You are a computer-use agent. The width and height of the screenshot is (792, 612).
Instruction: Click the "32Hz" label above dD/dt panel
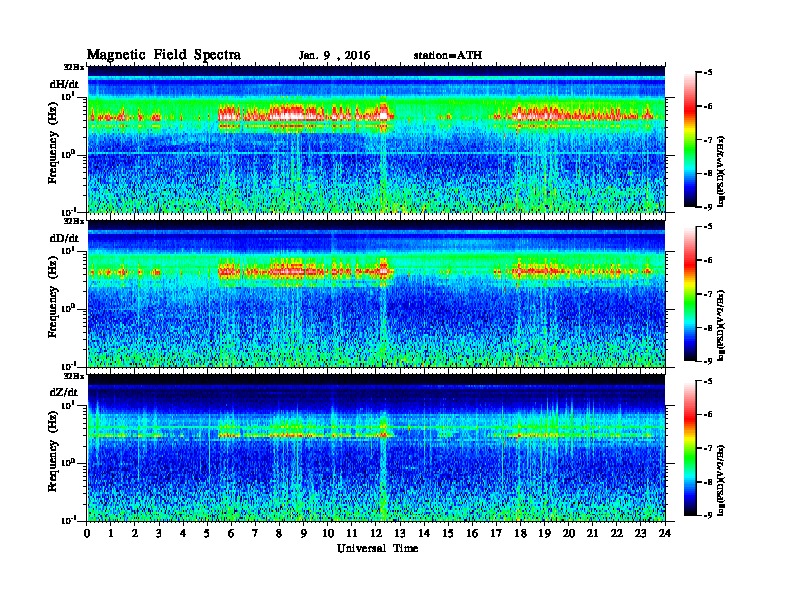(73, 221)
